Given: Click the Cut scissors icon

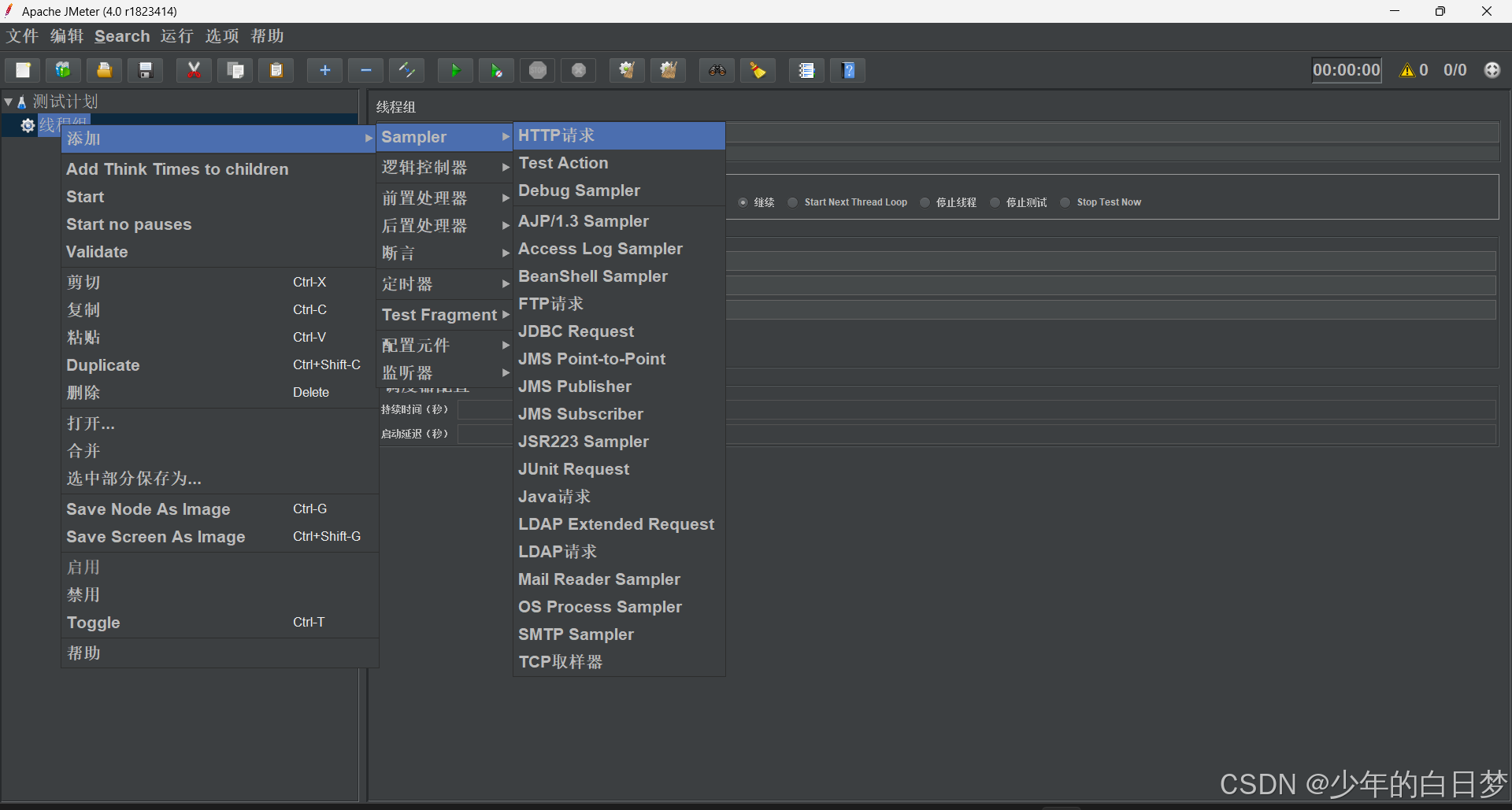Looking at the screenshot, I should click(x=194, y=70).
